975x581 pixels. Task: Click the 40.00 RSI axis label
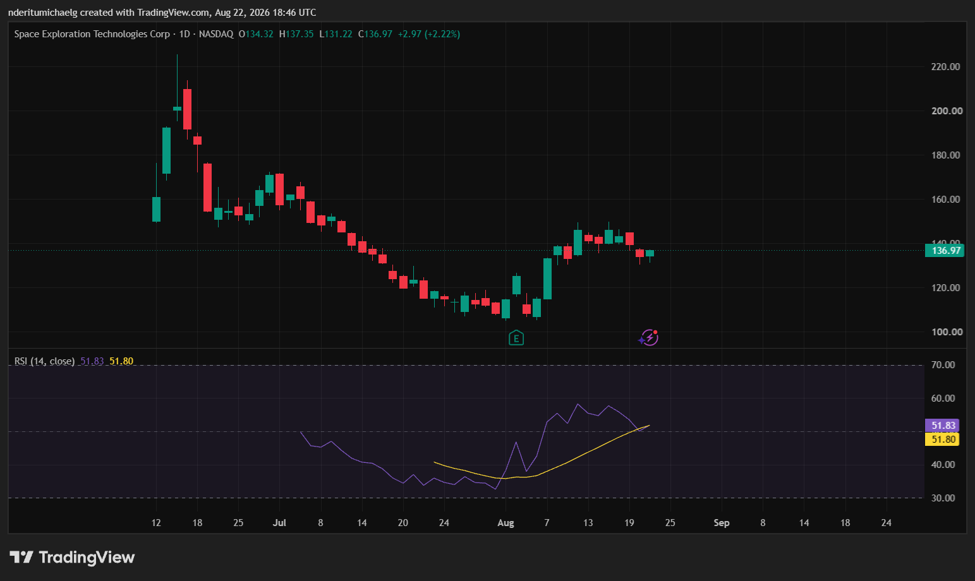(943, 464)
